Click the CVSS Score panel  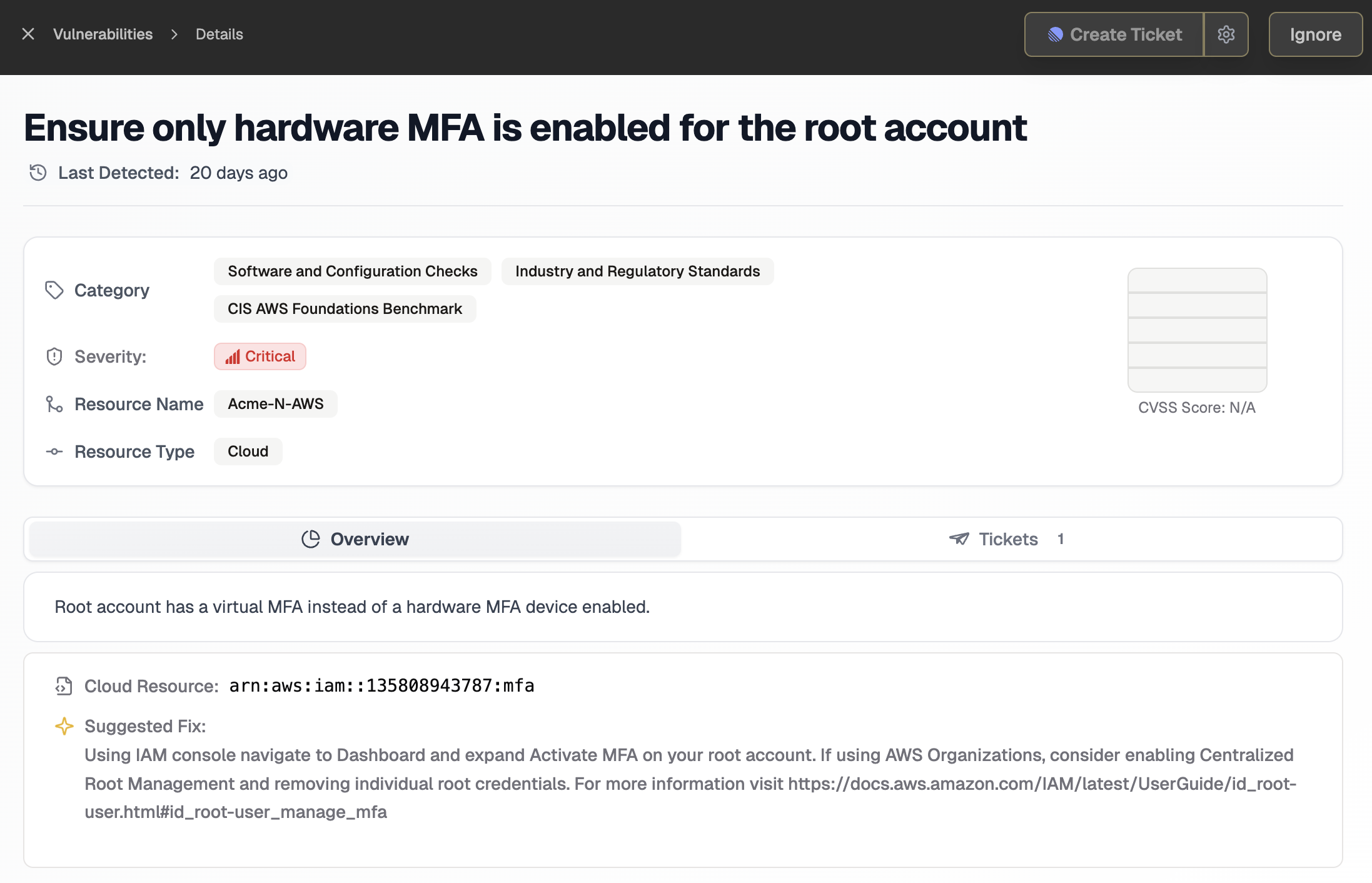pos(1196,330)
